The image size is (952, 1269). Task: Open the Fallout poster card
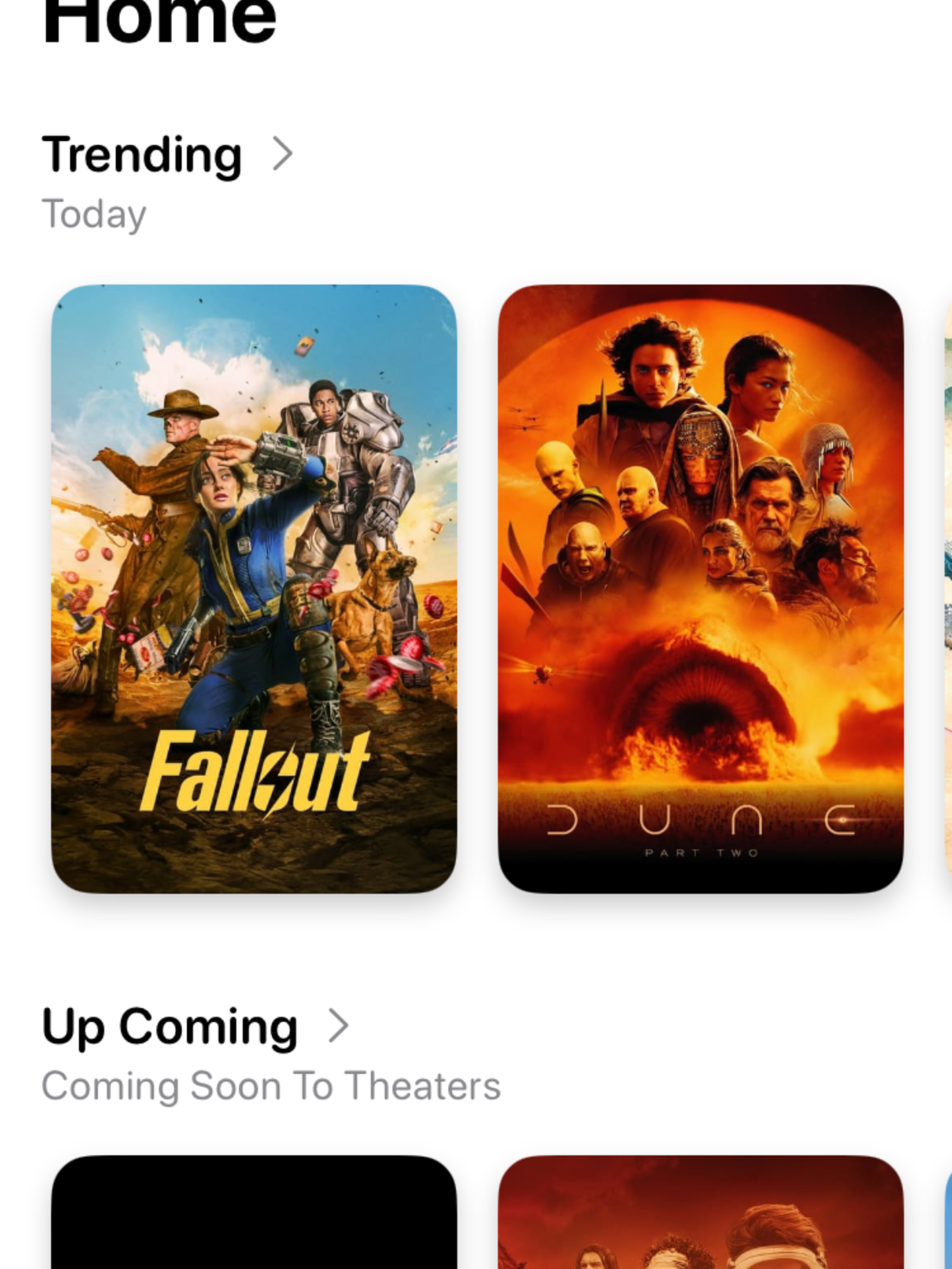pyautogui.click(x=254, y=588)
